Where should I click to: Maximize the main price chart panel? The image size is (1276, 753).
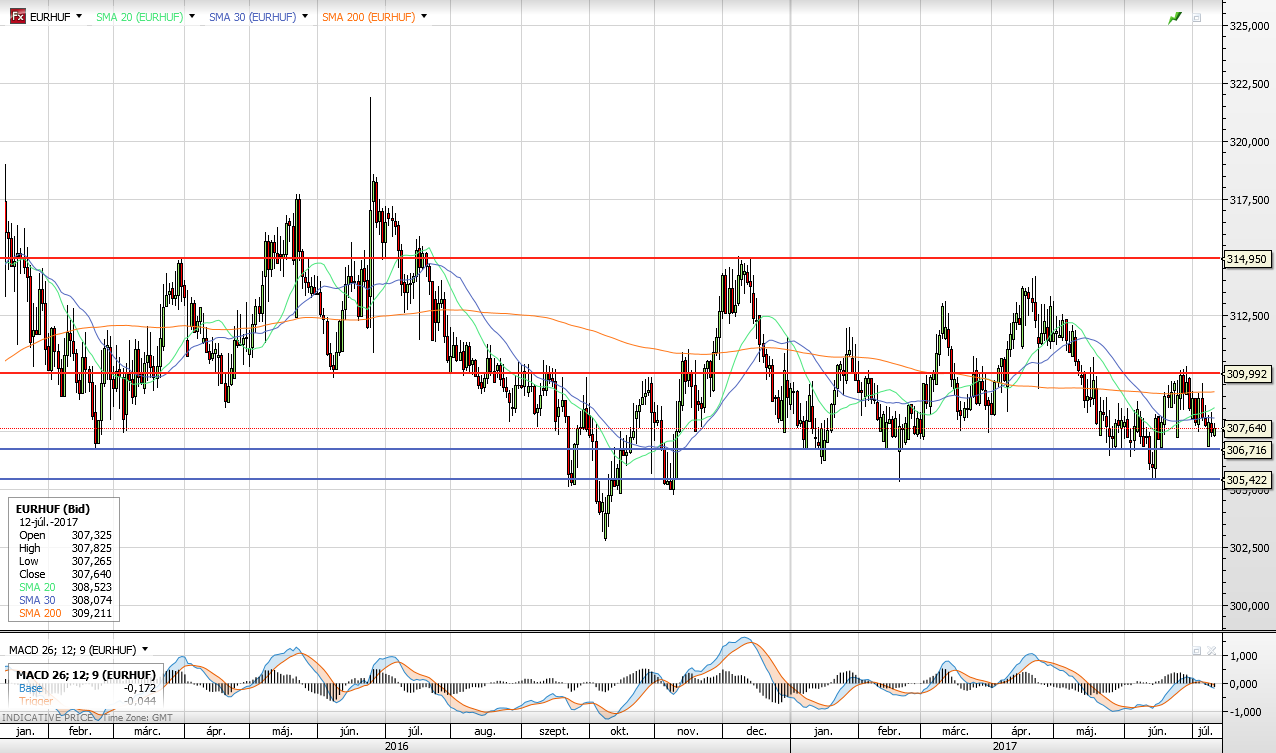point(1196,18)
